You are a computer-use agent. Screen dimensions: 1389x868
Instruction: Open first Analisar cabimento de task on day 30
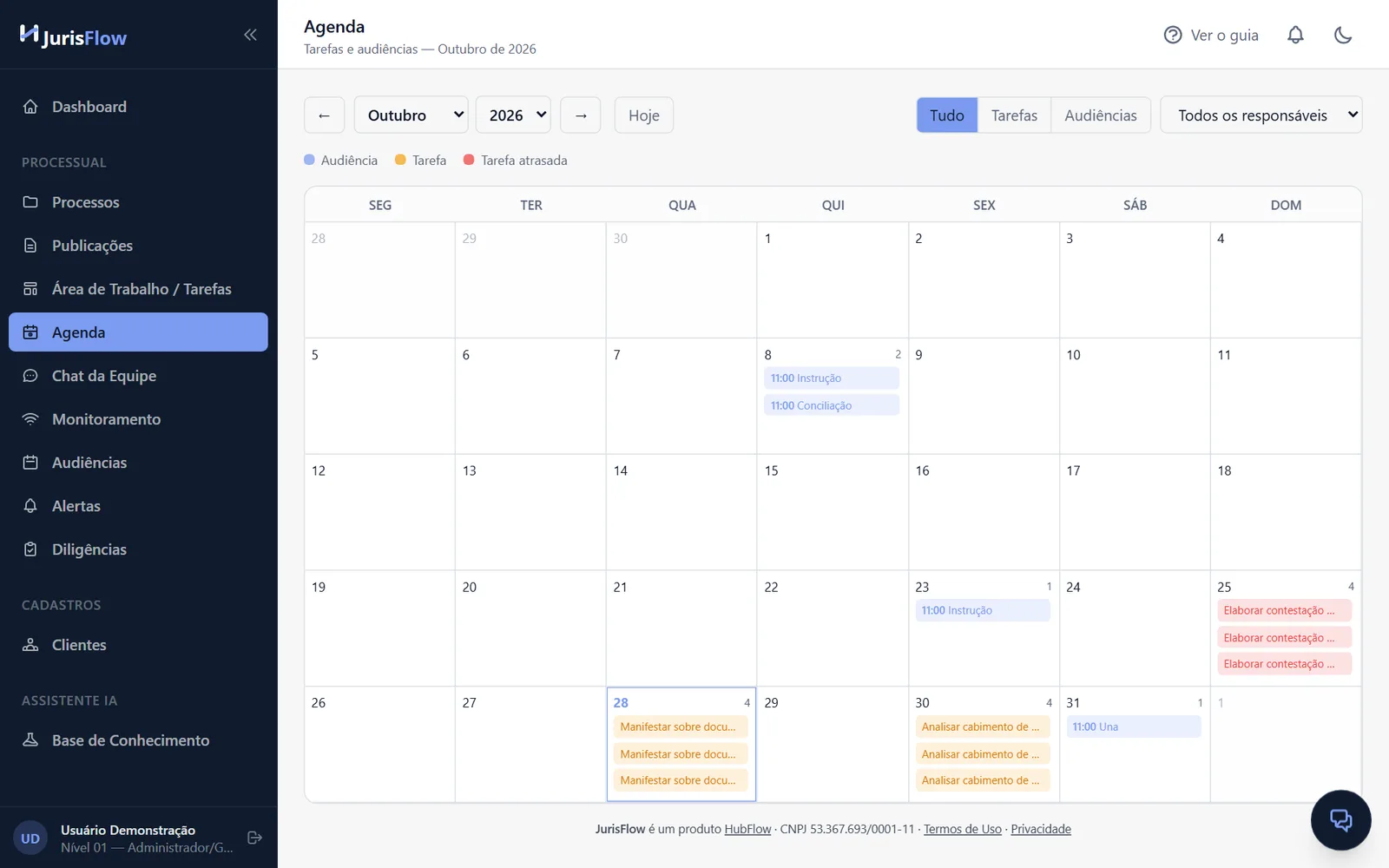tap(983, 727)
